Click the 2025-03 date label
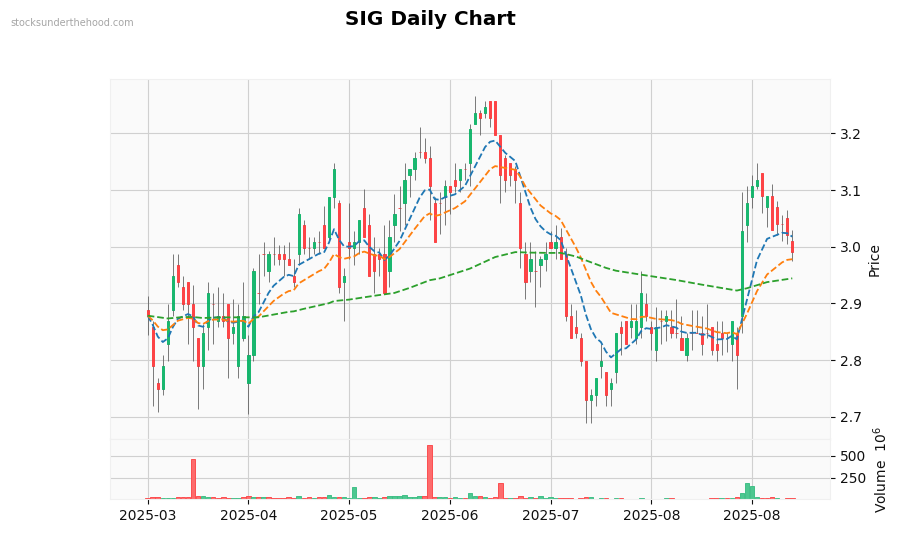900x533 pixels. pyautogui.click(x=148, y=515)
